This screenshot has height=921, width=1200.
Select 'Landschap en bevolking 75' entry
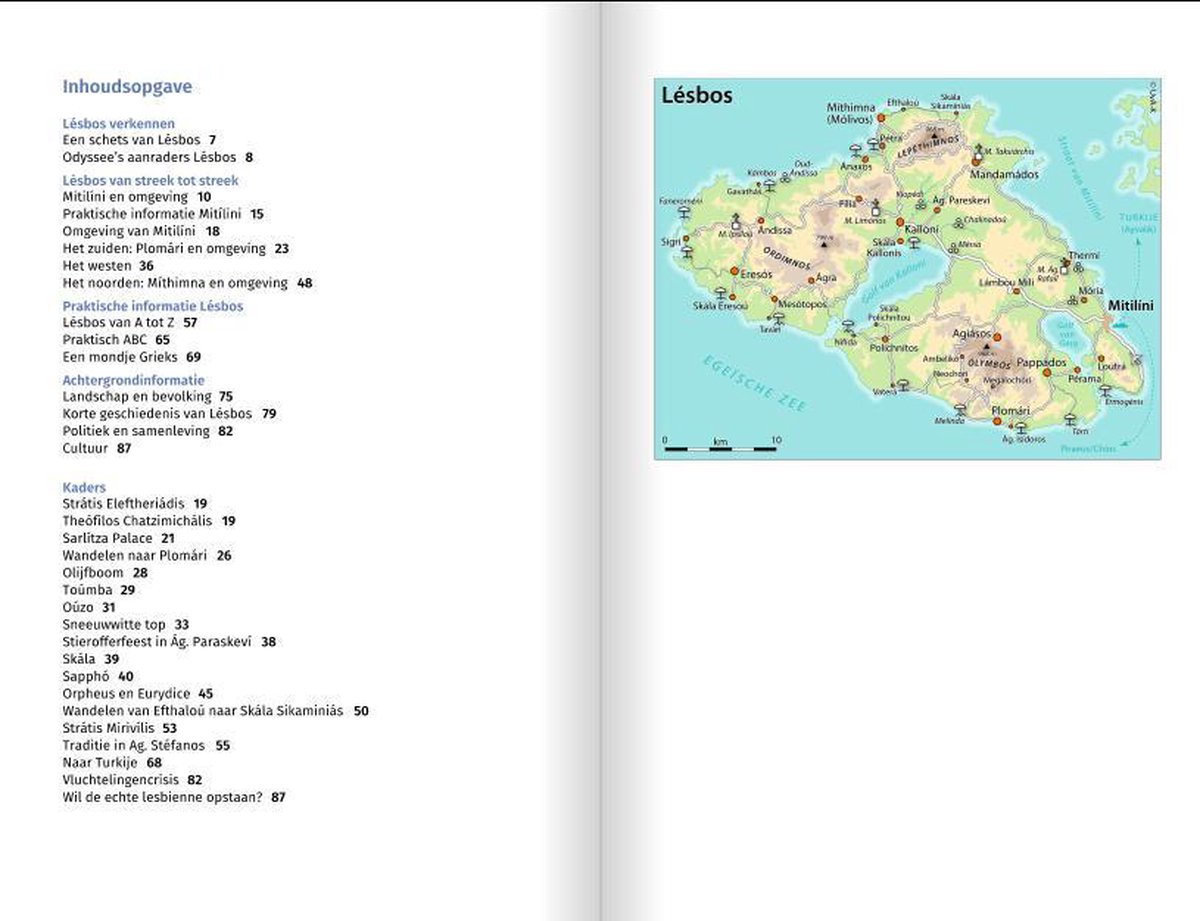[x=148, y=397]
